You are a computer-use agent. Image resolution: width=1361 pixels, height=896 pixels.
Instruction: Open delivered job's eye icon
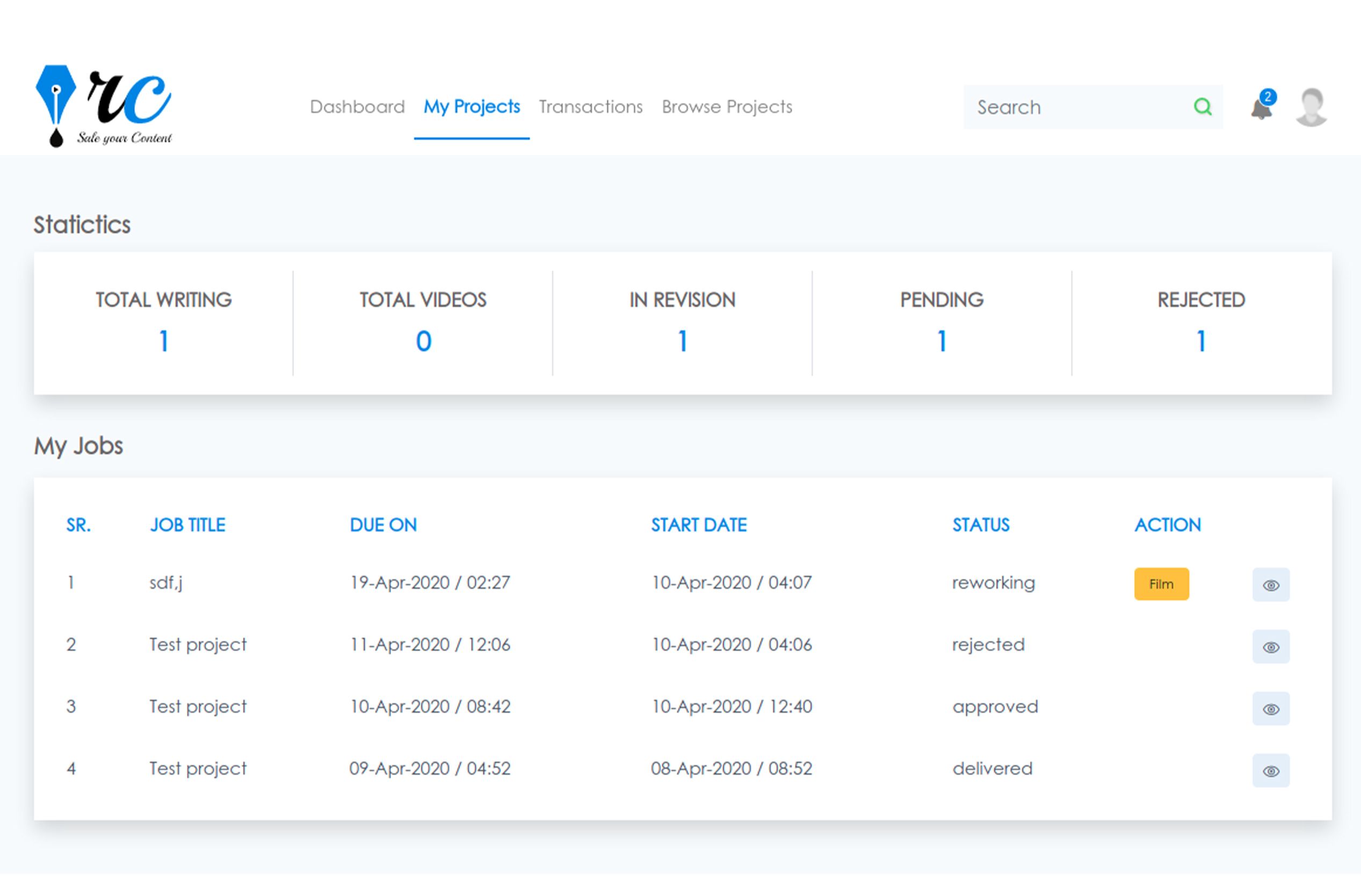pyautogui.click(x=1271, y=770)
